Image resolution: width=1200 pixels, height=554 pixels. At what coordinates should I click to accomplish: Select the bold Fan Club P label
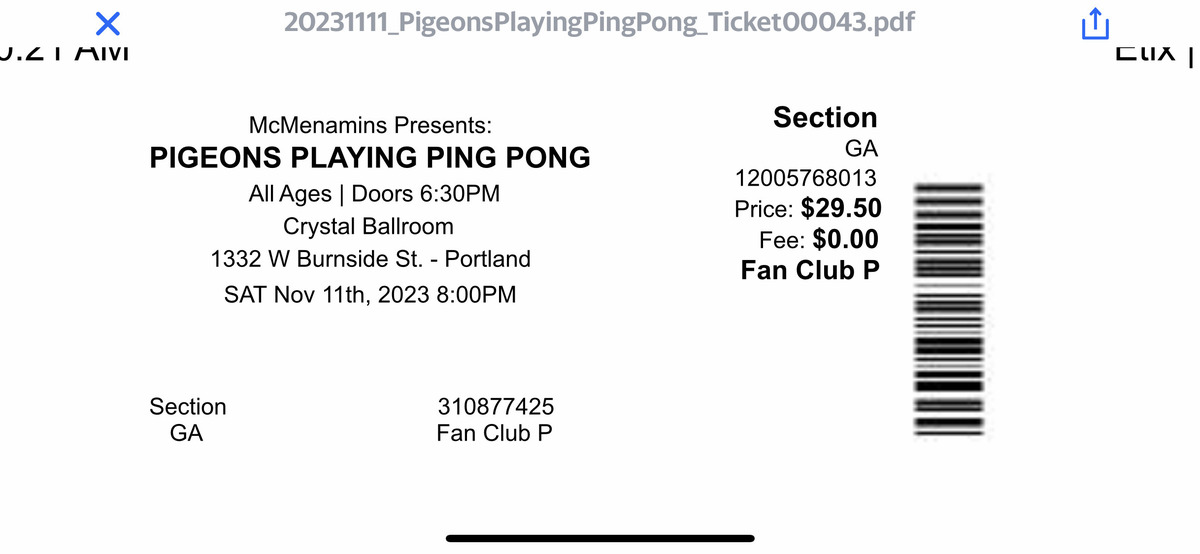pyautogui.click(x=811, y=270)
